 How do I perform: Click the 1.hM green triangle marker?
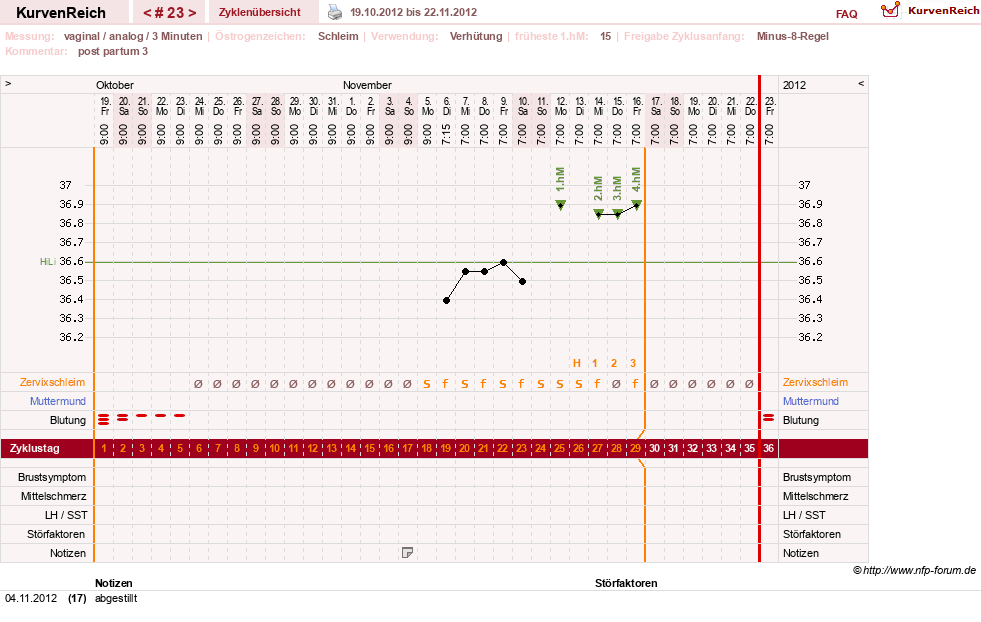(x=561, y=205)
